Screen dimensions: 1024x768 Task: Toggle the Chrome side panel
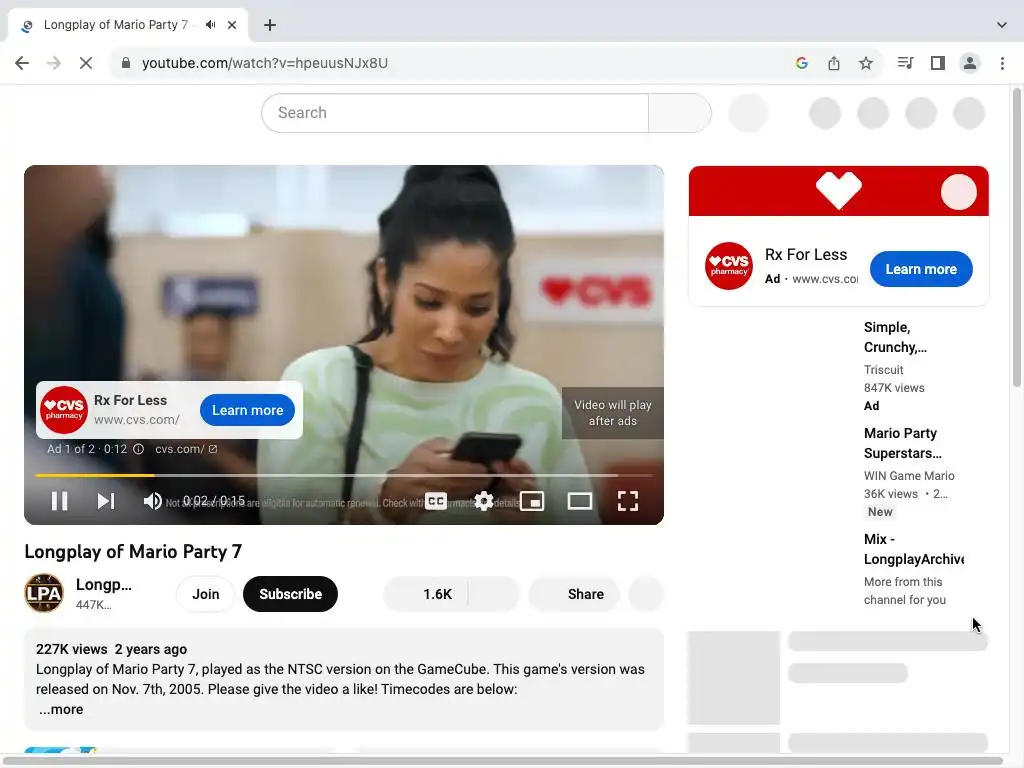click(x=938, y=63)
